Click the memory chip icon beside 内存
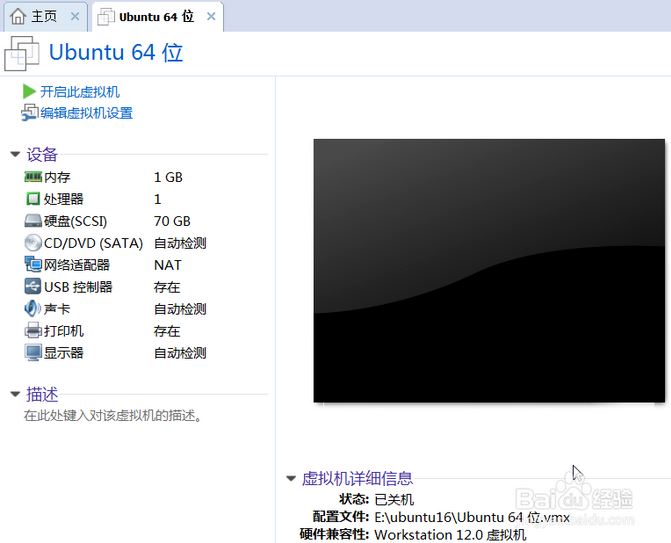Image resolution: width=671 pixels, height=543 pixels. click(x=33, y=177)
